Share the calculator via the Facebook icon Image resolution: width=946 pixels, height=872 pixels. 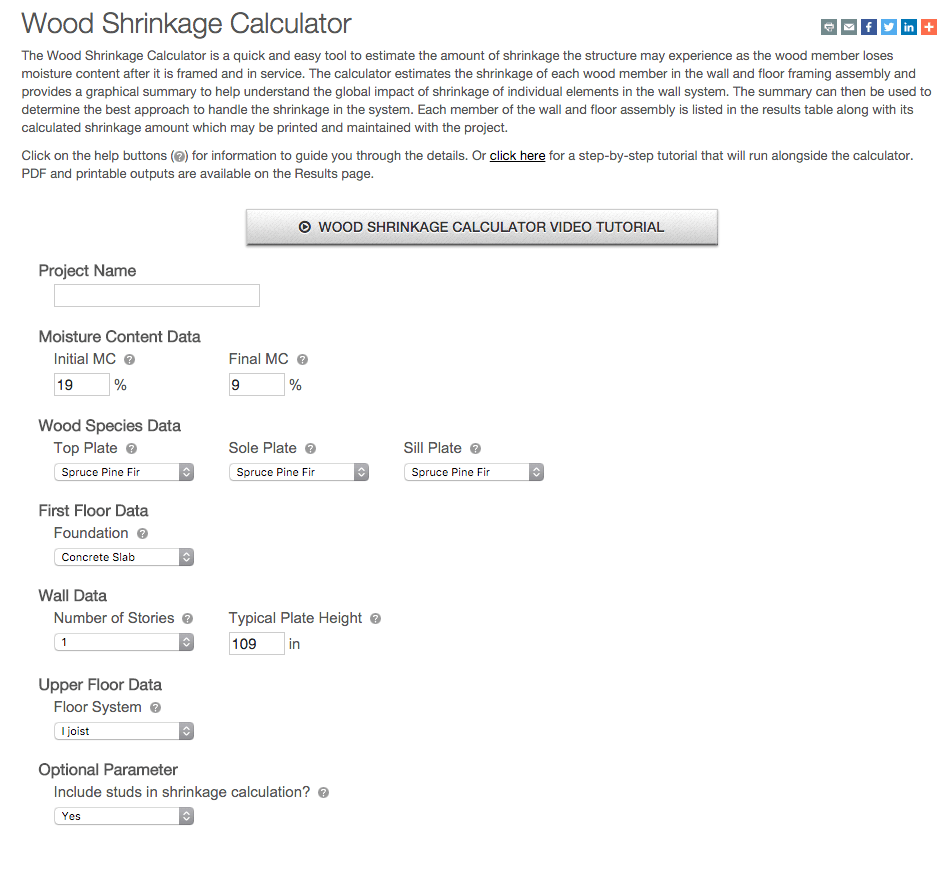pyautogui.click(x=869, y=27)
